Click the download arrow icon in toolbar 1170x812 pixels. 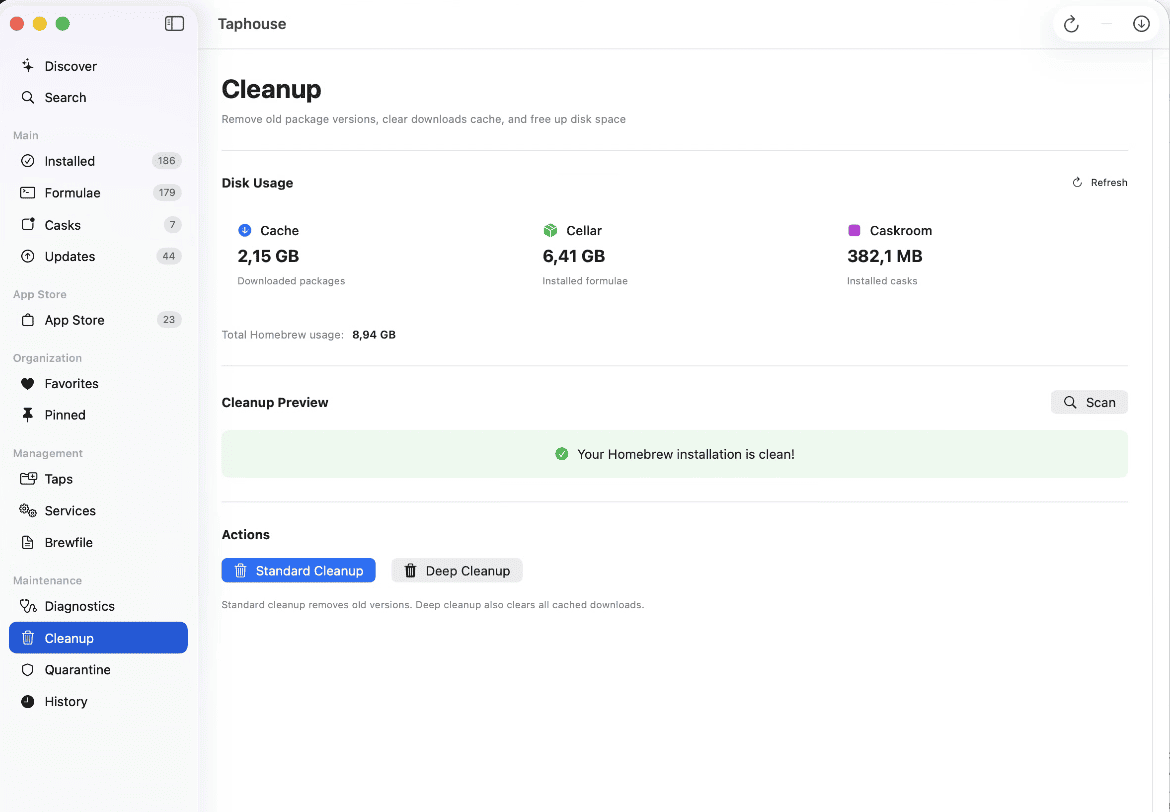coord(1141,24)
